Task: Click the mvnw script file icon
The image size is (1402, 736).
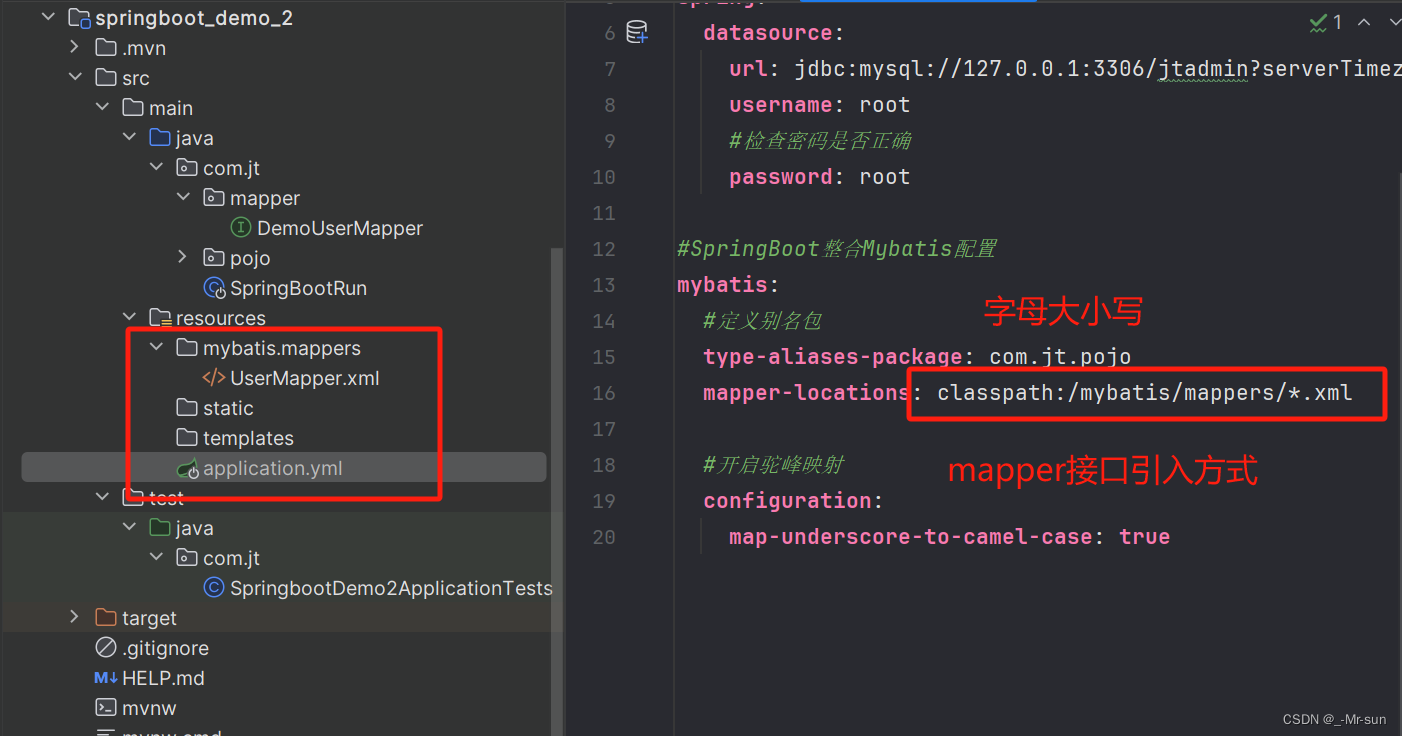Action: pyautogui.click(x=106, y=708)
